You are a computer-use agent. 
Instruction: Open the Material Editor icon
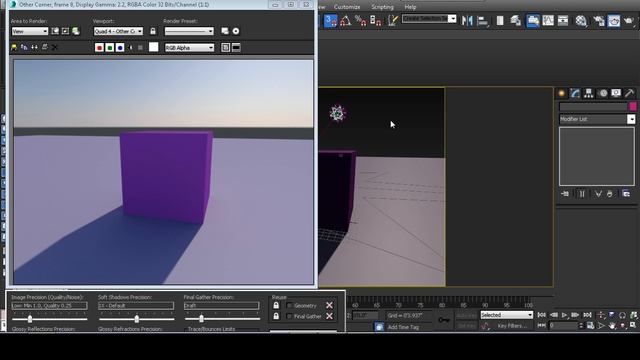581,20
